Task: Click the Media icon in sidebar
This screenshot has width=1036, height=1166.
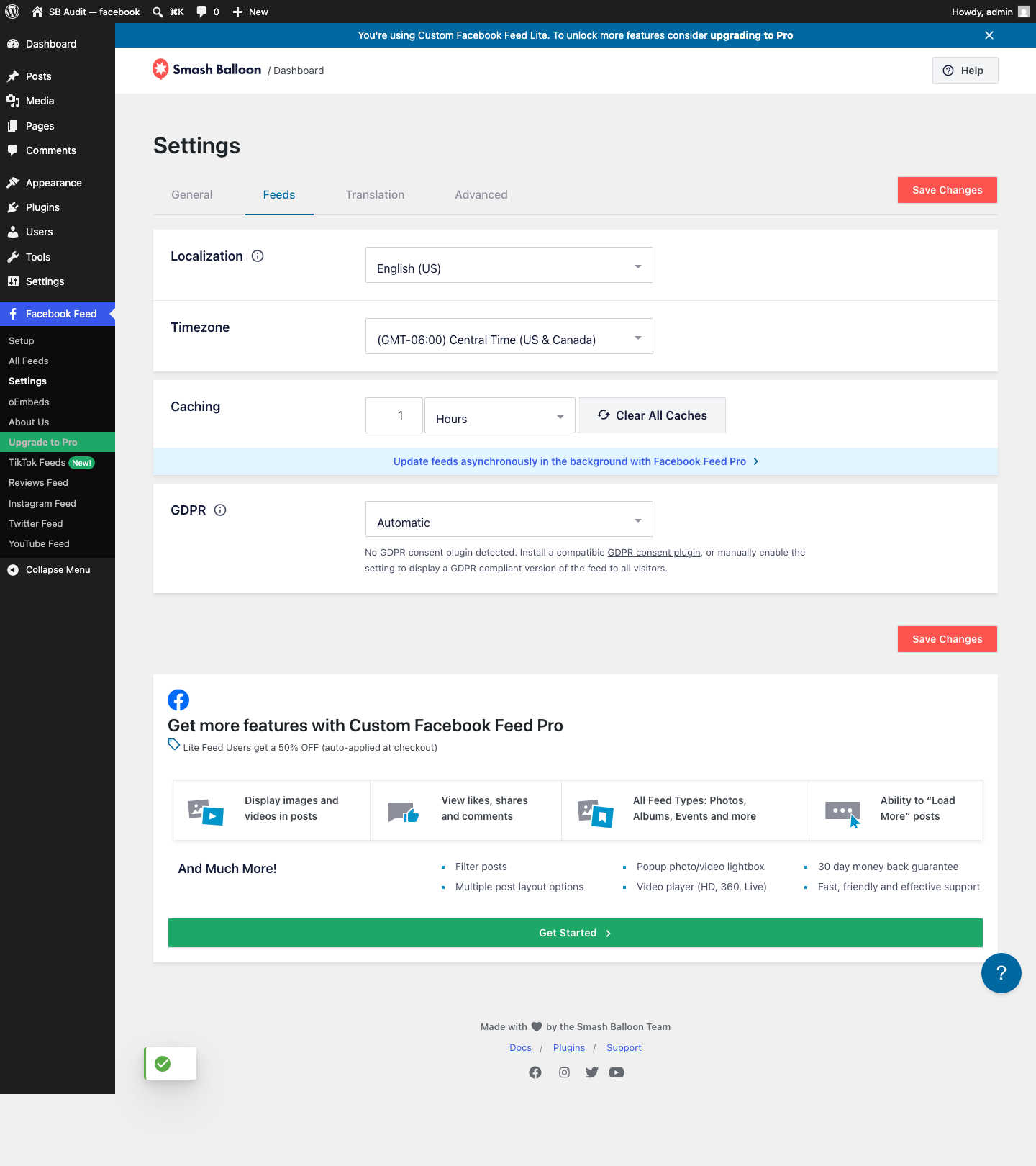Action: pos(13,101)
